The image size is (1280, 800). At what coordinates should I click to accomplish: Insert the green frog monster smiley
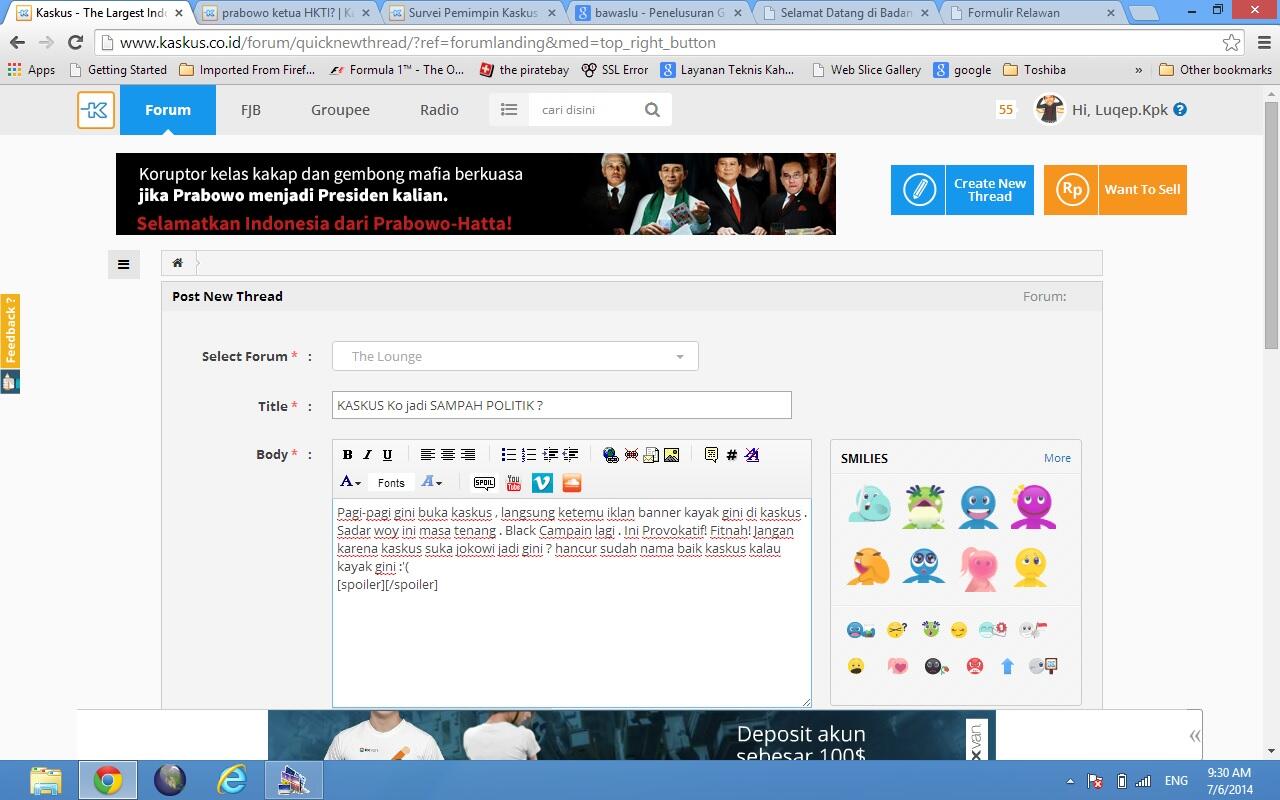click(923, 507)
